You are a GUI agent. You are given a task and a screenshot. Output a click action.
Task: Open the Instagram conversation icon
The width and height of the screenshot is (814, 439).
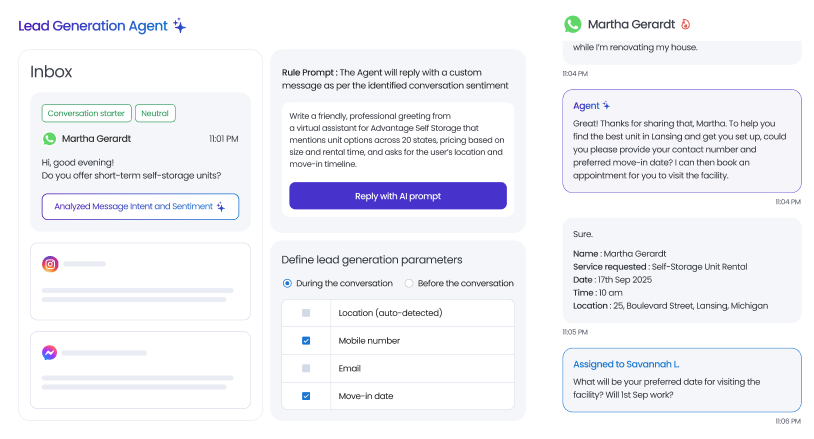click(x=50, y=264)
